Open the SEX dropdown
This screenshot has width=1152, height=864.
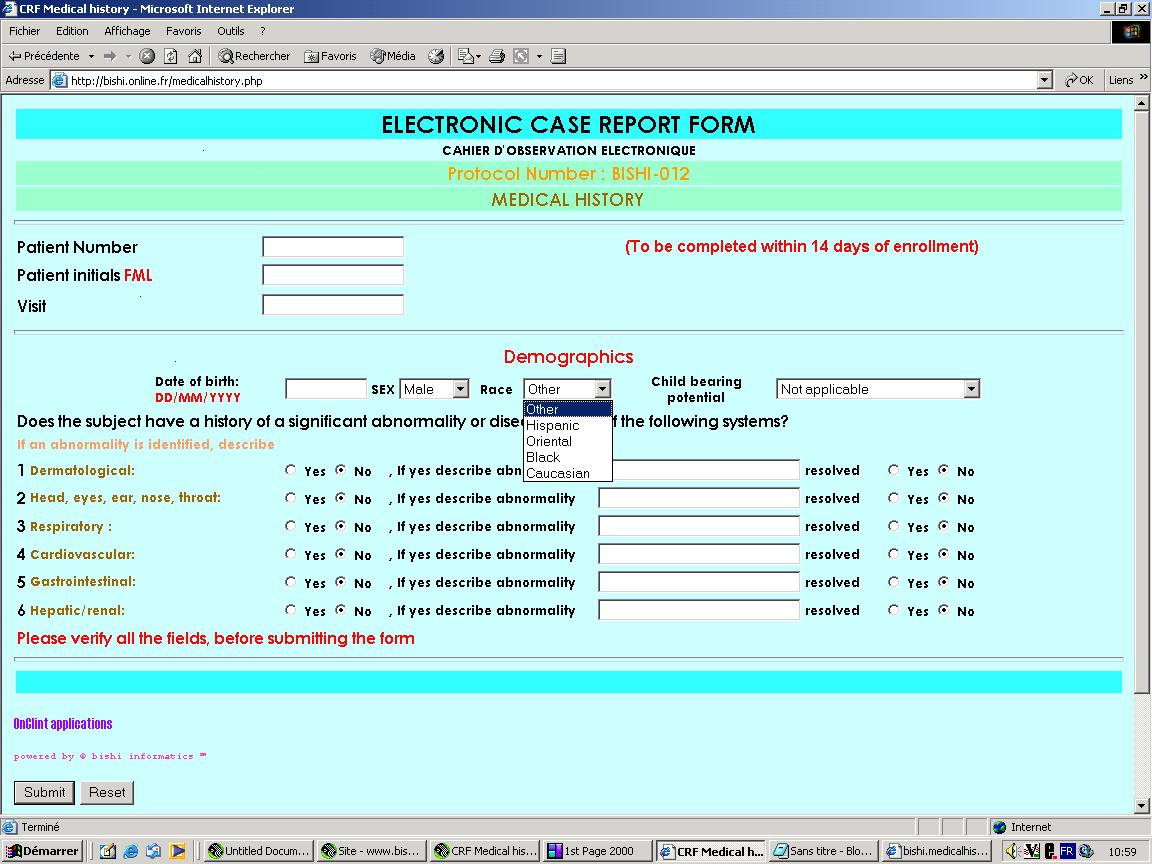(434, 389)
